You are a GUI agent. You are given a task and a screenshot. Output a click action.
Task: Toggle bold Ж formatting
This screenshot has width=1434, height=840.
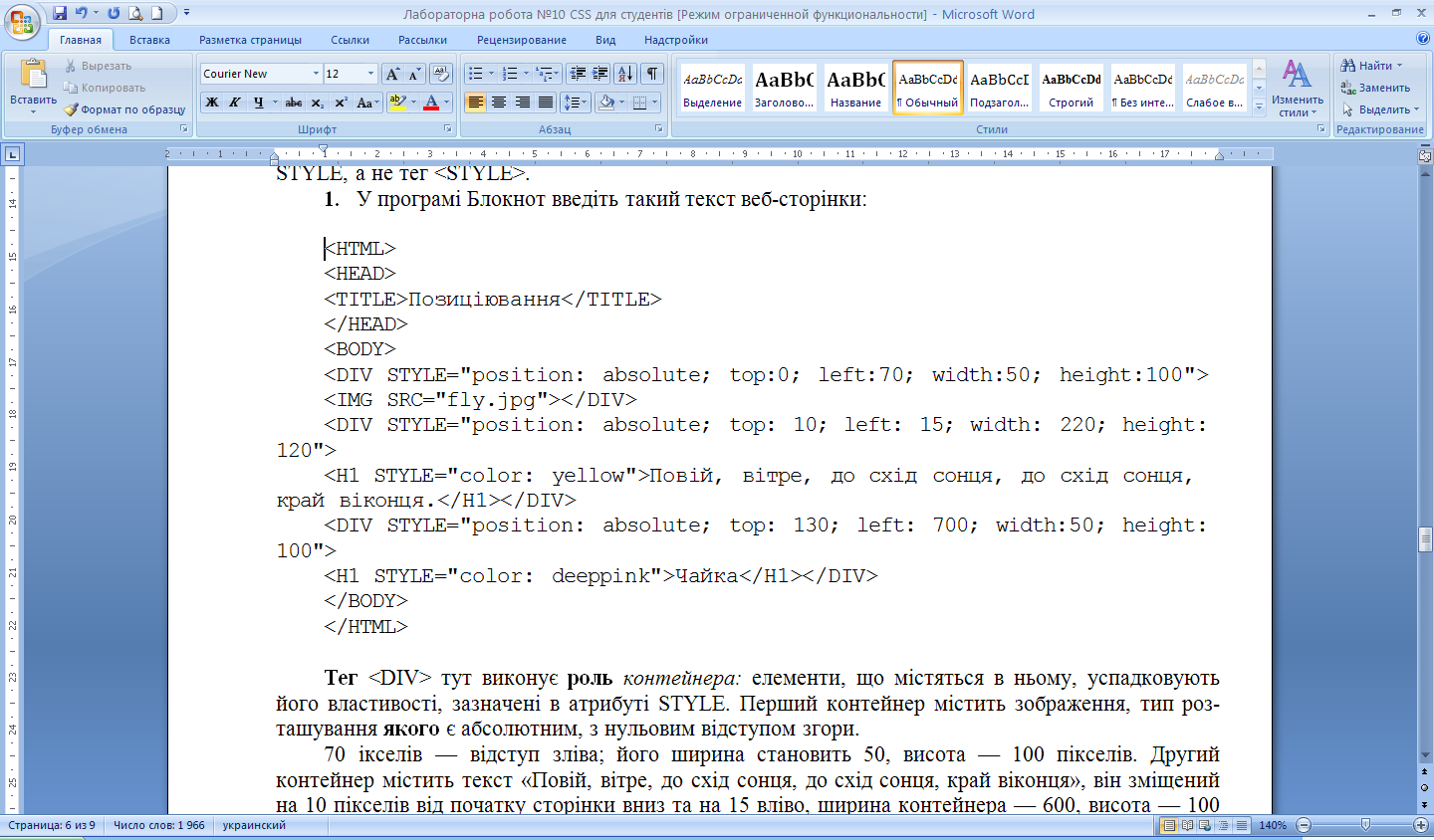click(212, 103)
